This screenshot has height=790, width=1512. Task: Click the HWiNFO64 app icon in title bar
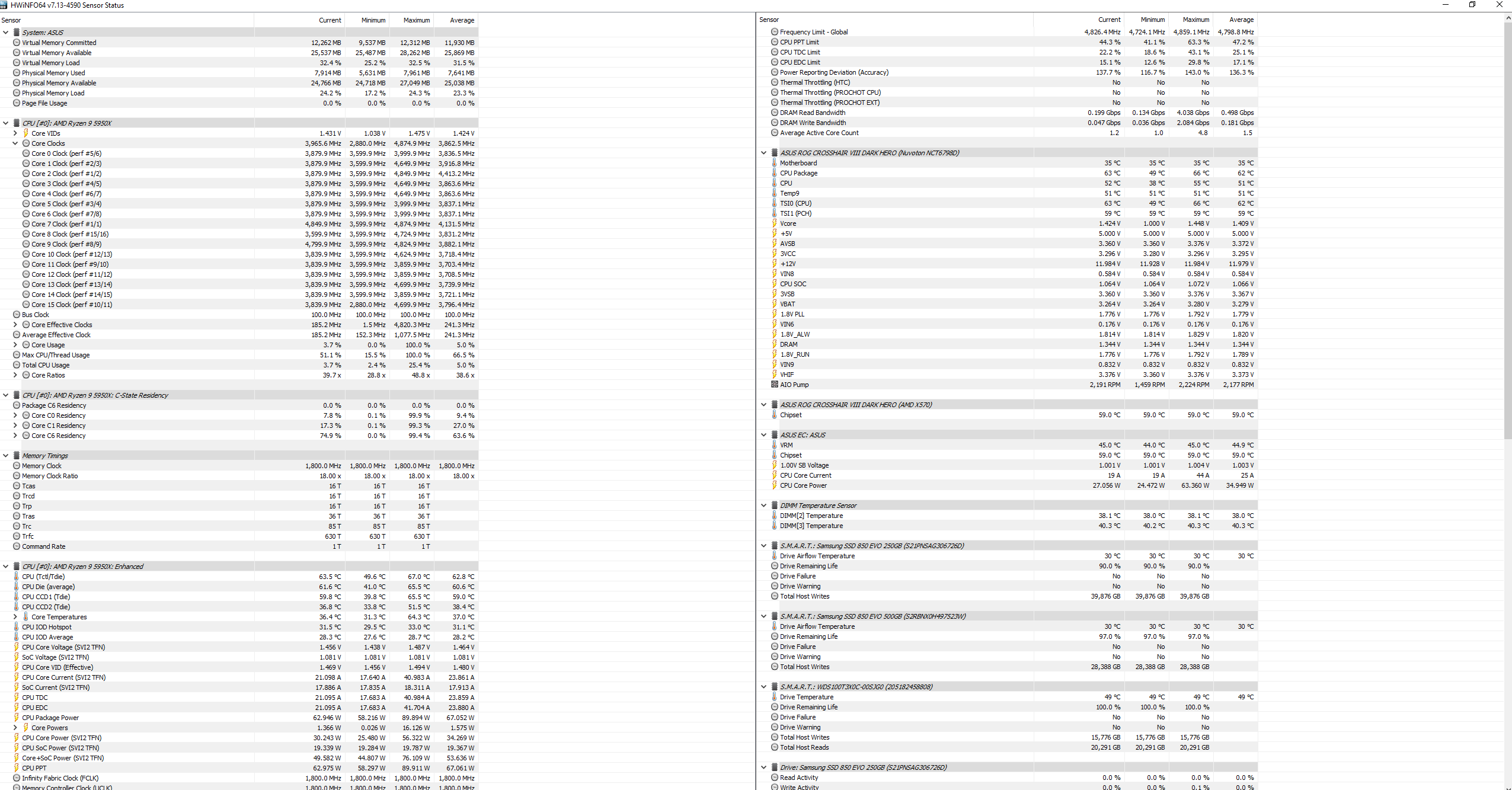coord(4,5)
